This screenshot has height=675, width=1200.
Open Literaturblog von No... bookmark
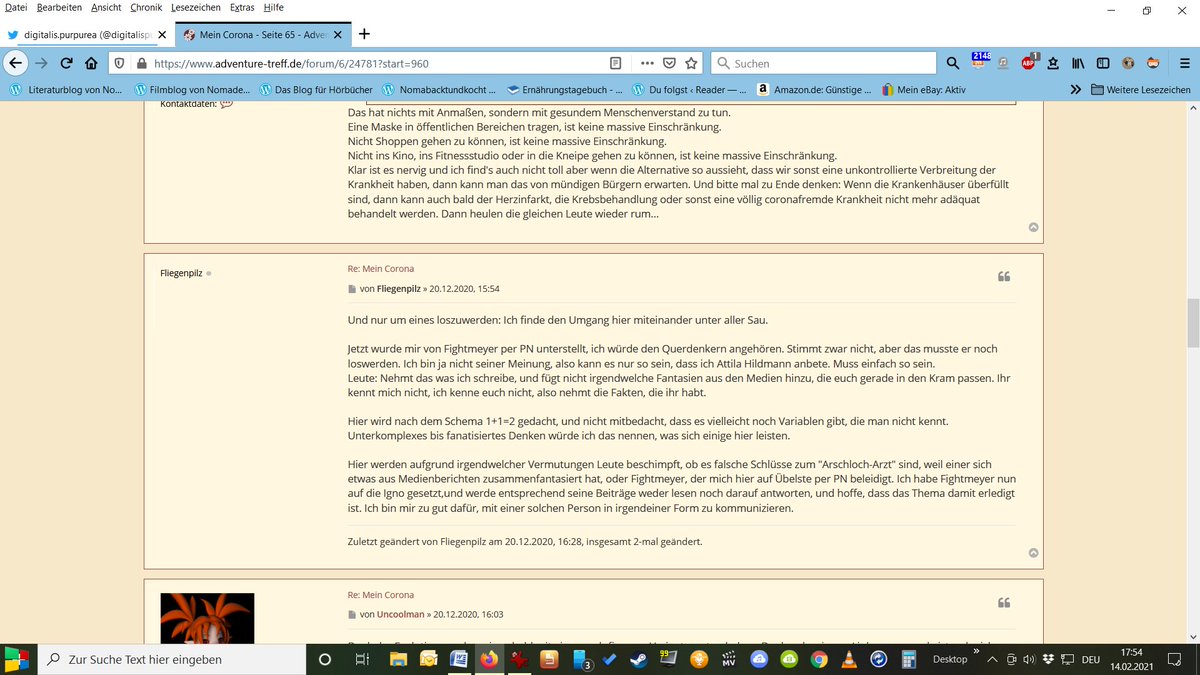pos(65,89)
